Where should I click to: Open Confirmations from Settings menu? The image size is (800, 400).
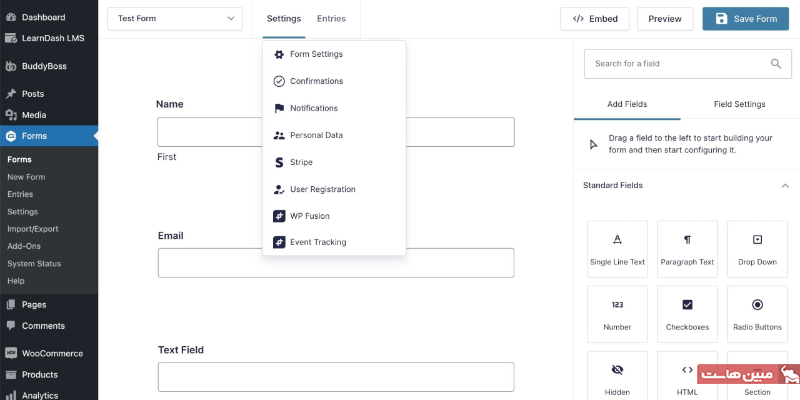pos(316,81)
